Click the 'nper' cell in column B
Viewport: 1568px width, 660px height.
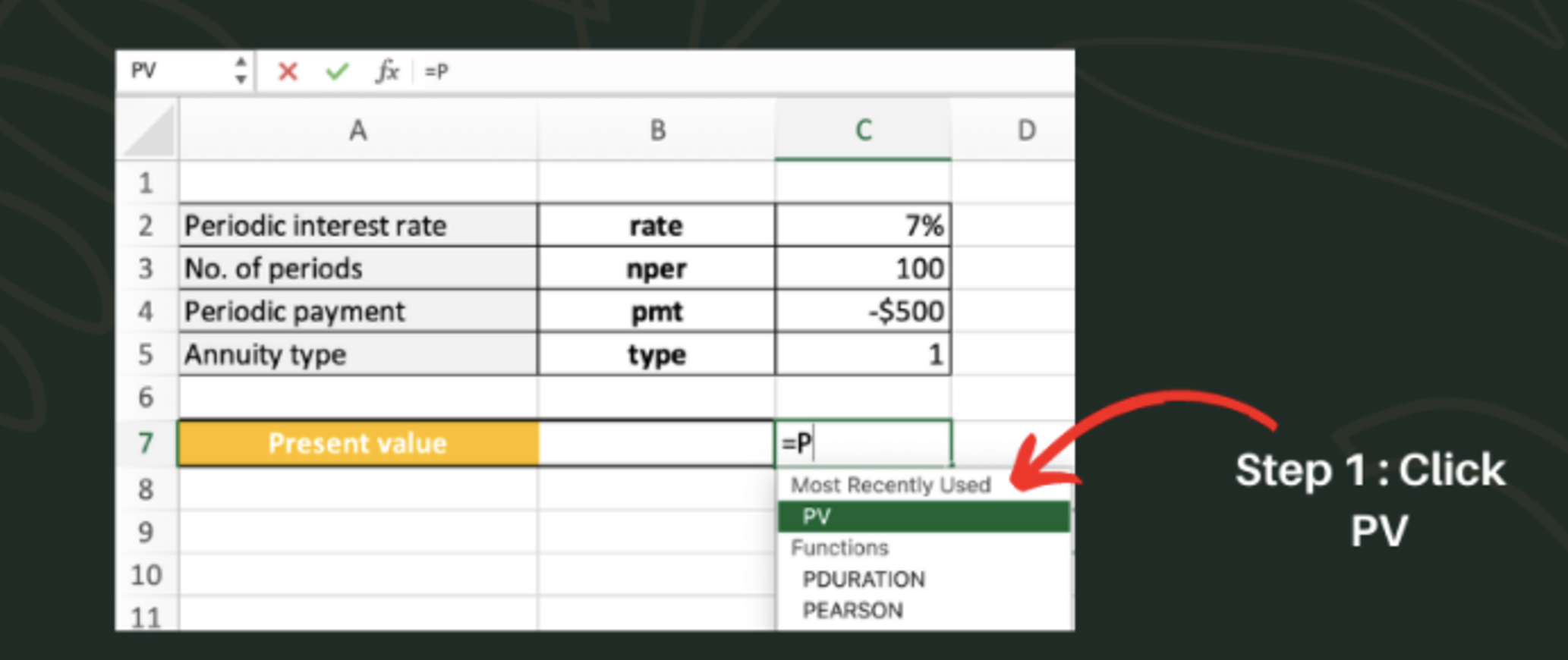(656, 269)
